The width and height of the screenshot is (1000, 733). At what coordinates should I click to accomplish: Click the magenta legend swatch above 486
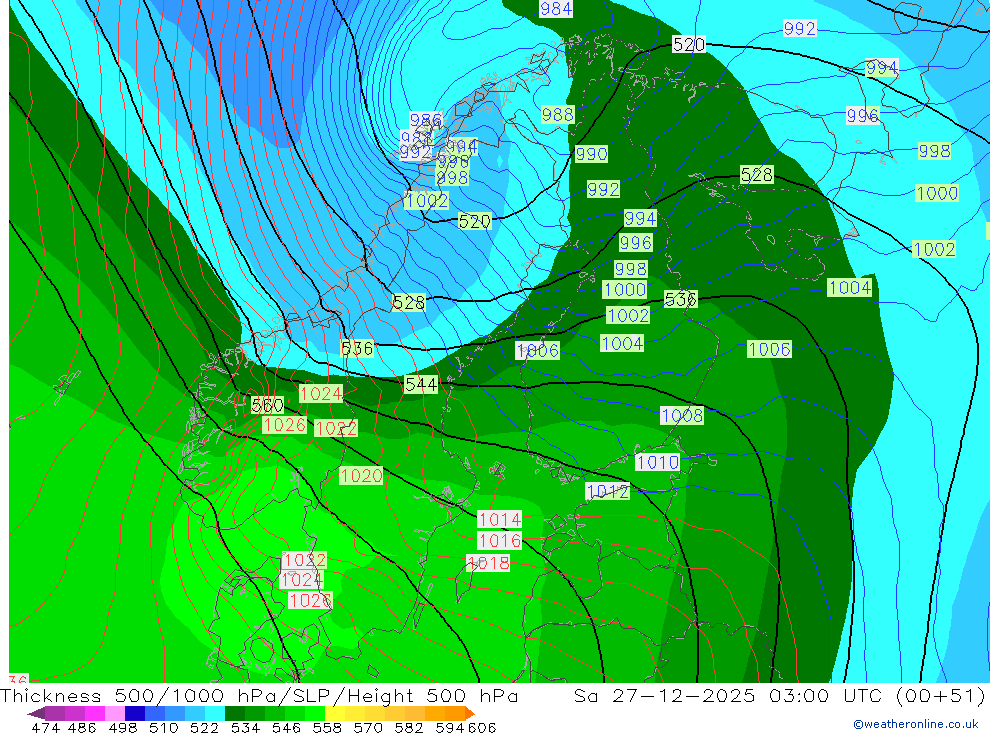pos(94,713)
